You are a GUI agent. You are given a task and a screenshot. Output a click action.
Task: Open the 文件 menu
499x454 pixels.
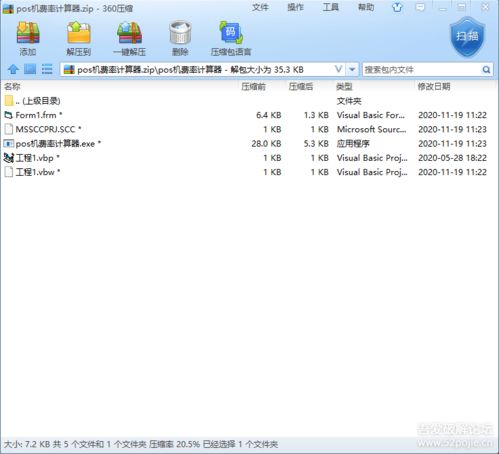point(260,7)
